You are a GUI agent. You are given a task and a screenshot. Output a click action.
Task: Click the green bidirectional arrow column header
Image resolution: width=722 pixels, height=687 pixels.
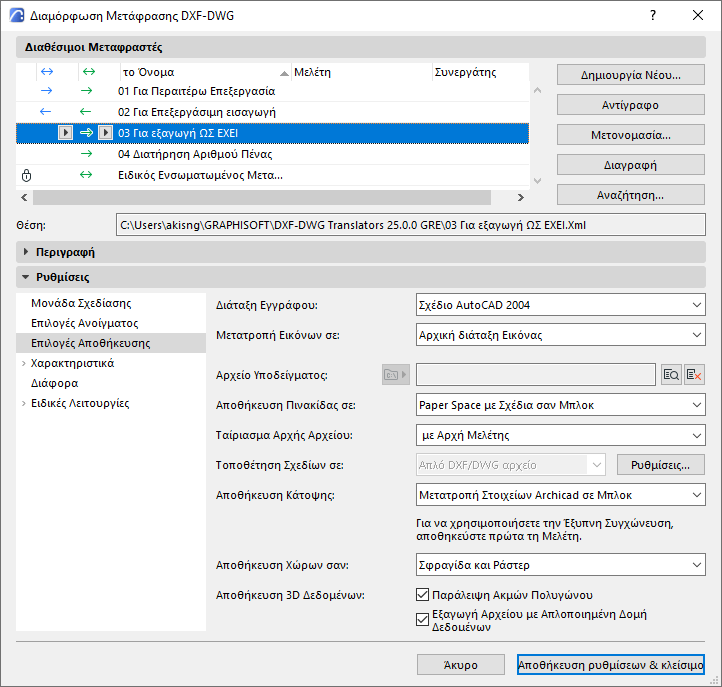coord(88,72)
